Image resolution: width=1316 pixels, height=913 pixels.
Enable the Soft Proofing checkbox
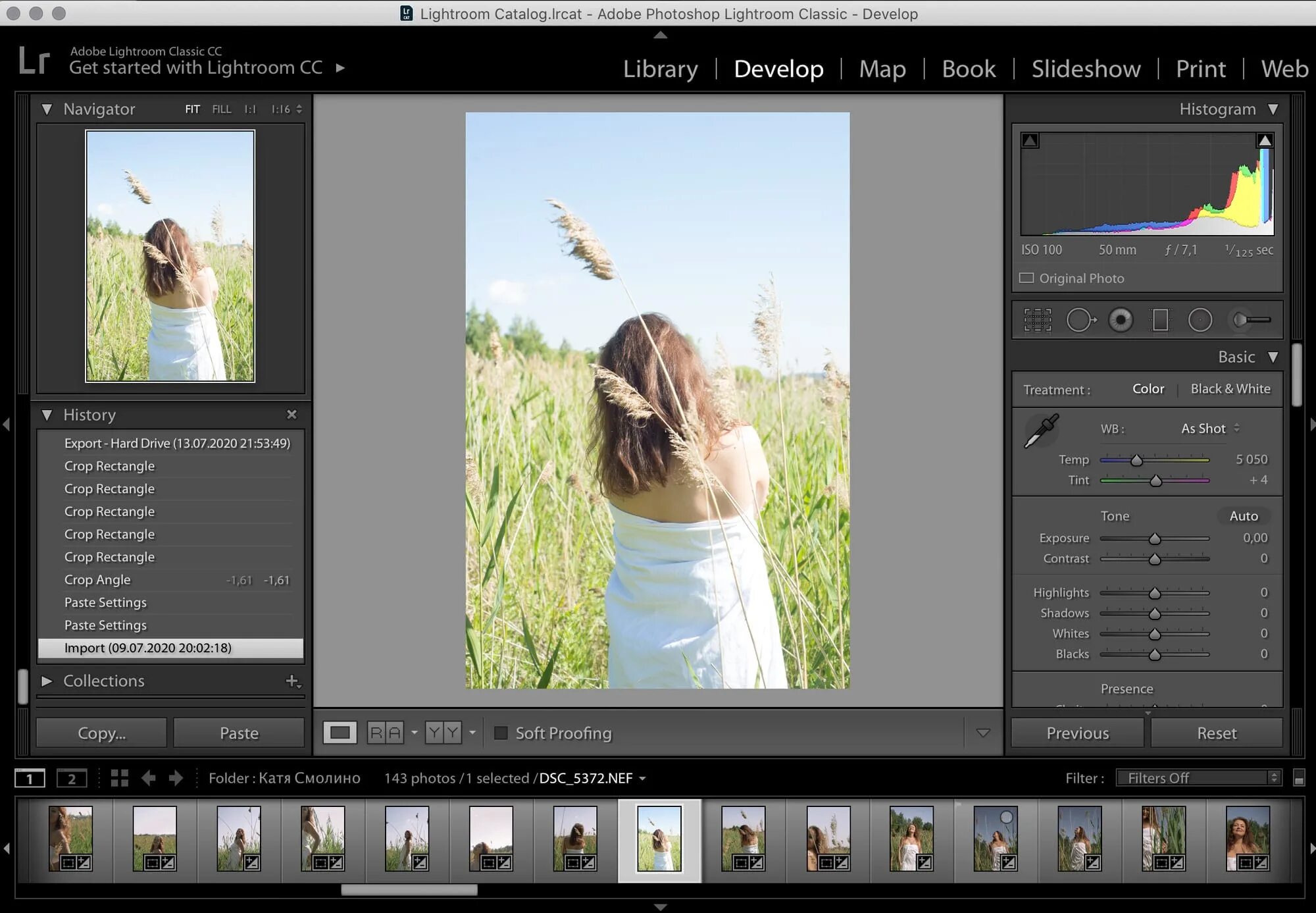tap(501, 733)
